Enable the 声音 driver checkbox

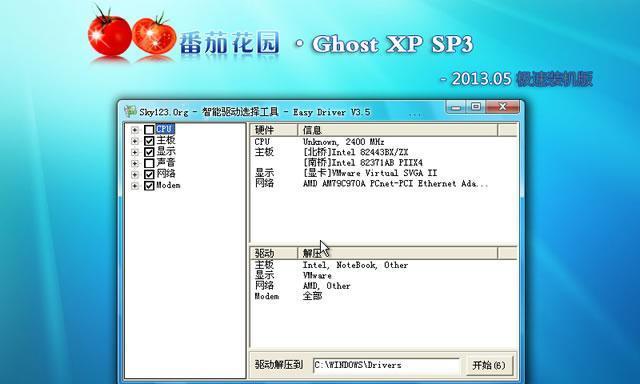coord(149,163)
